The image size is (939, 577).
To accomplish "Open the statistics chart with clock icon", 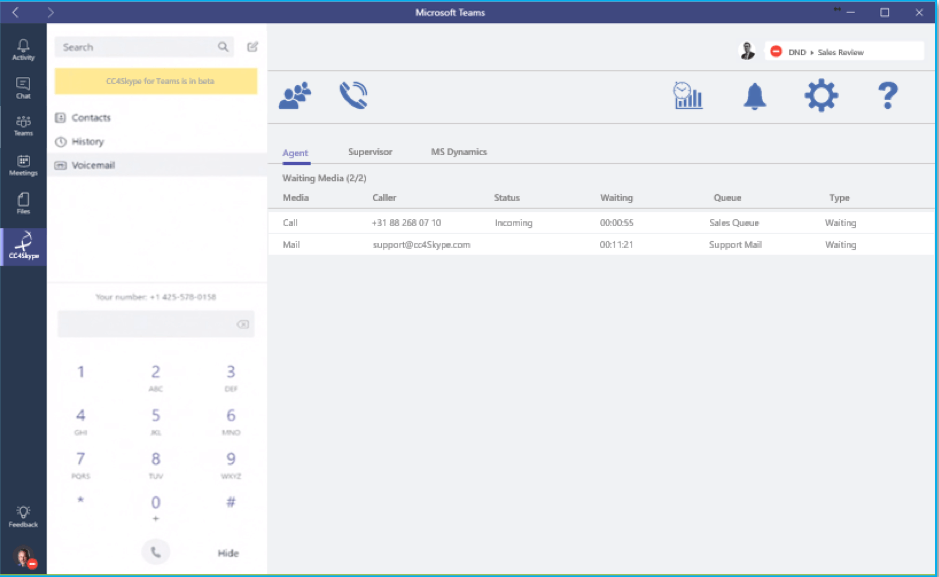I will point(687,96).
